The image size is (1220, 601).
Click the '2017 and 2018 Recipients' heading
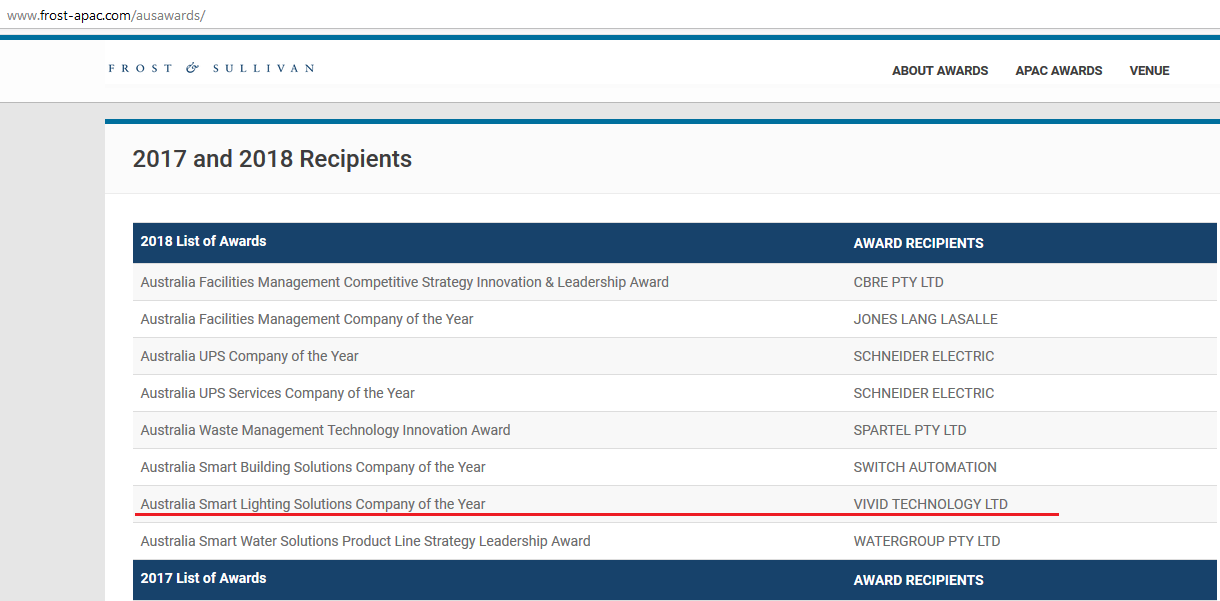272,159
